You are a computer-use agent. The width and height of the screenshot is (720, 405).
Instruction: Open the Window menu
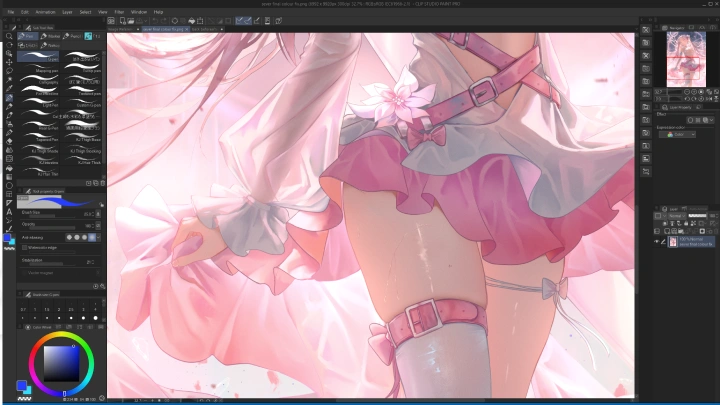point(139,12)
